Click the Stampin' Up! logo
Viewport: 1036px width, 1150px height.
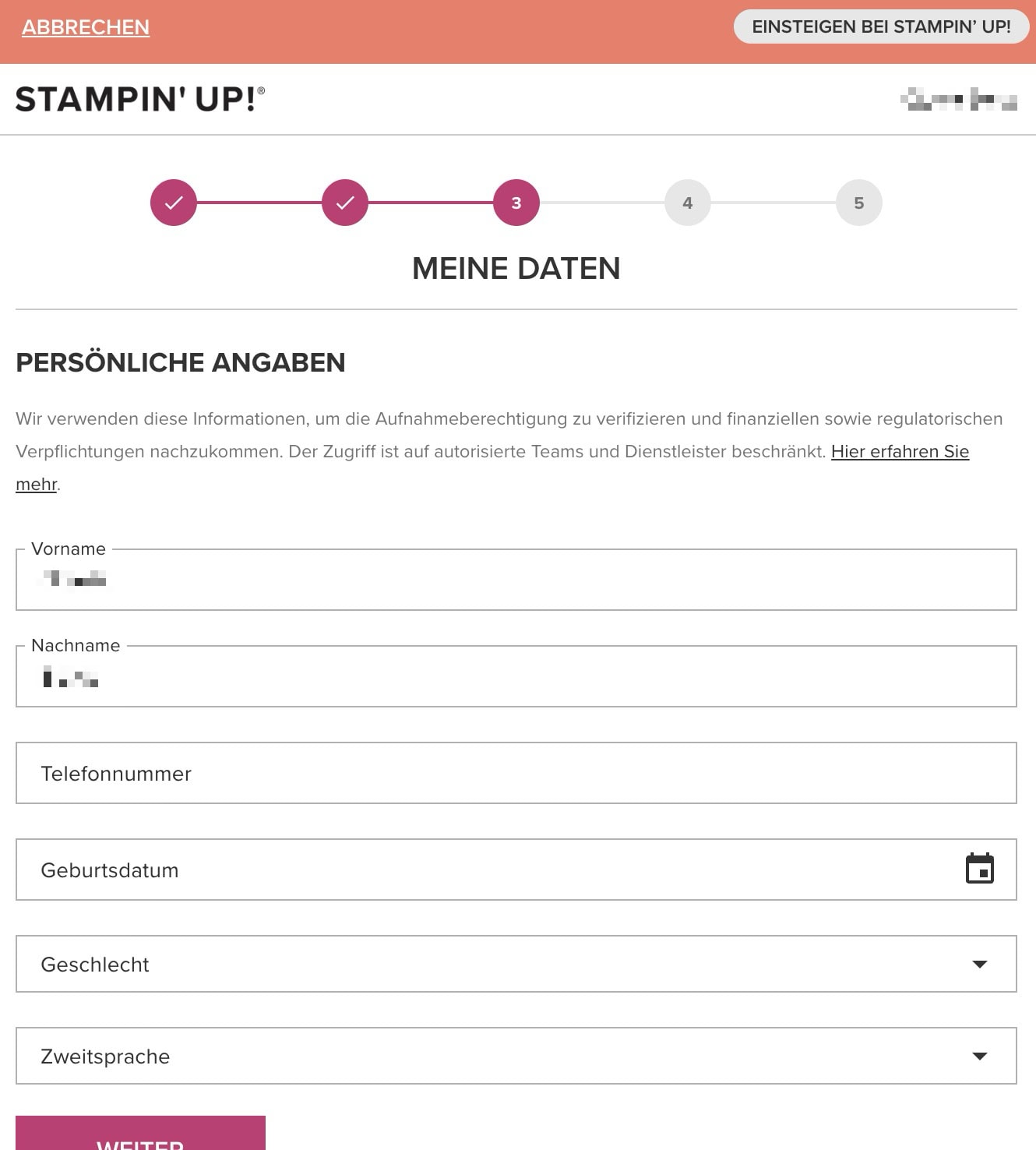coord(140,99)
